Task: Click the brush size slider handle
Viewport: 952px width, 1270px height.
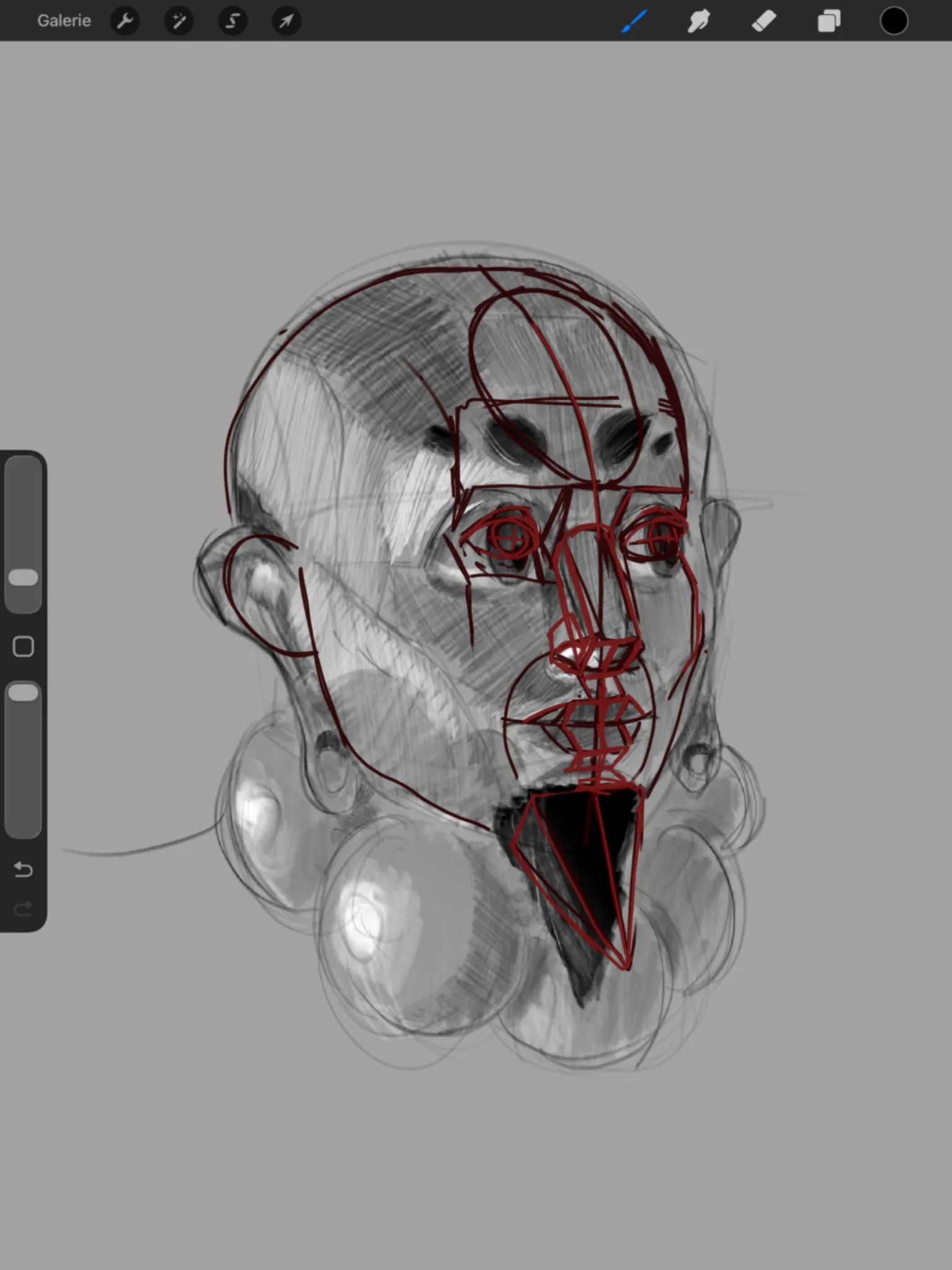Action: tap(24, 577)
